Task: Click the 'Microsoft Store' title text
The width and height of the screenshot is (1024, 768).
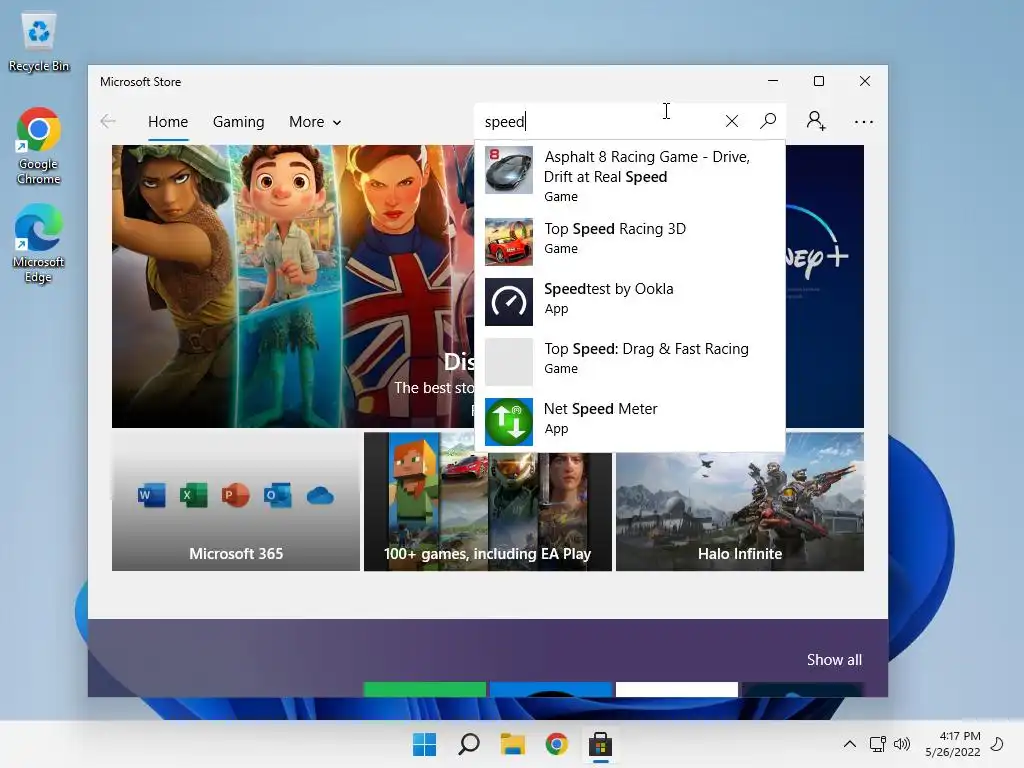Action: click(140, 82)
